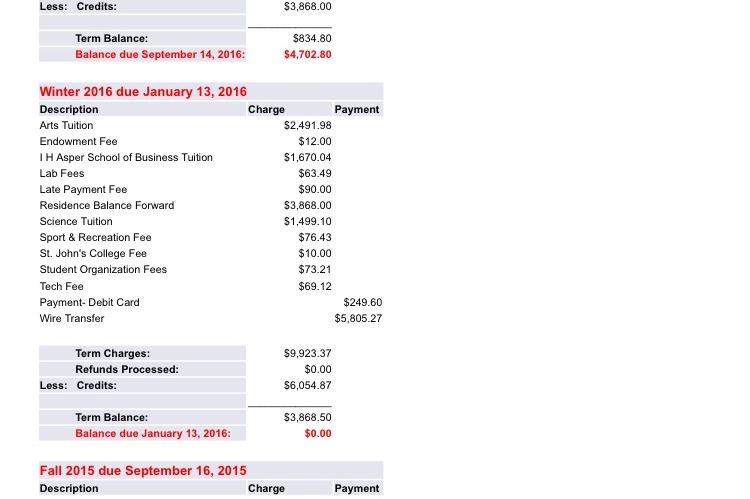Select St. John's College Fee entry
This screenshot has width=750, height=499.
[93, 253]
